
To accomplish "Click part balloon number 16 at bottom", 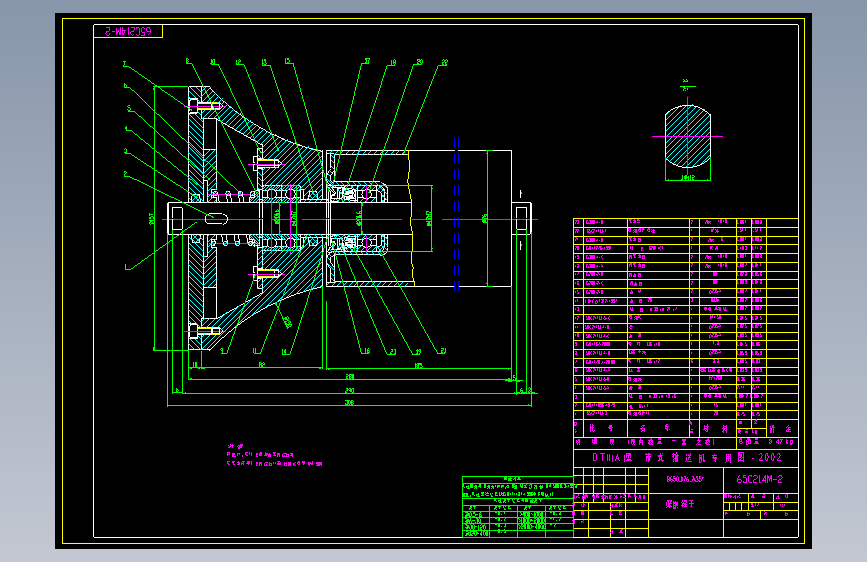I will point(365,351).
